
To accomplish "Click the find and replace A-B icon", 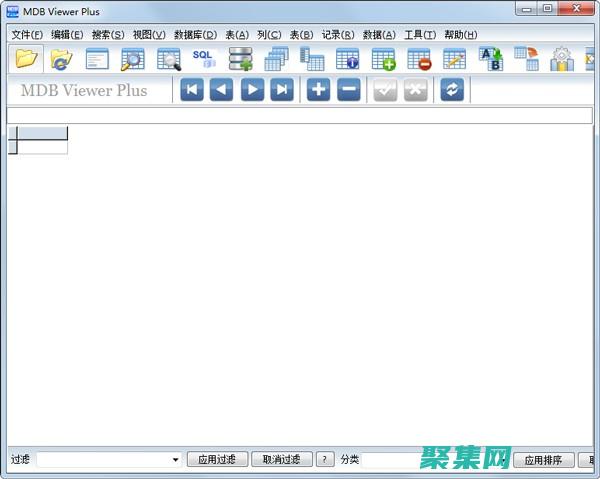I will pyautogui.click(x=491, y=59).
